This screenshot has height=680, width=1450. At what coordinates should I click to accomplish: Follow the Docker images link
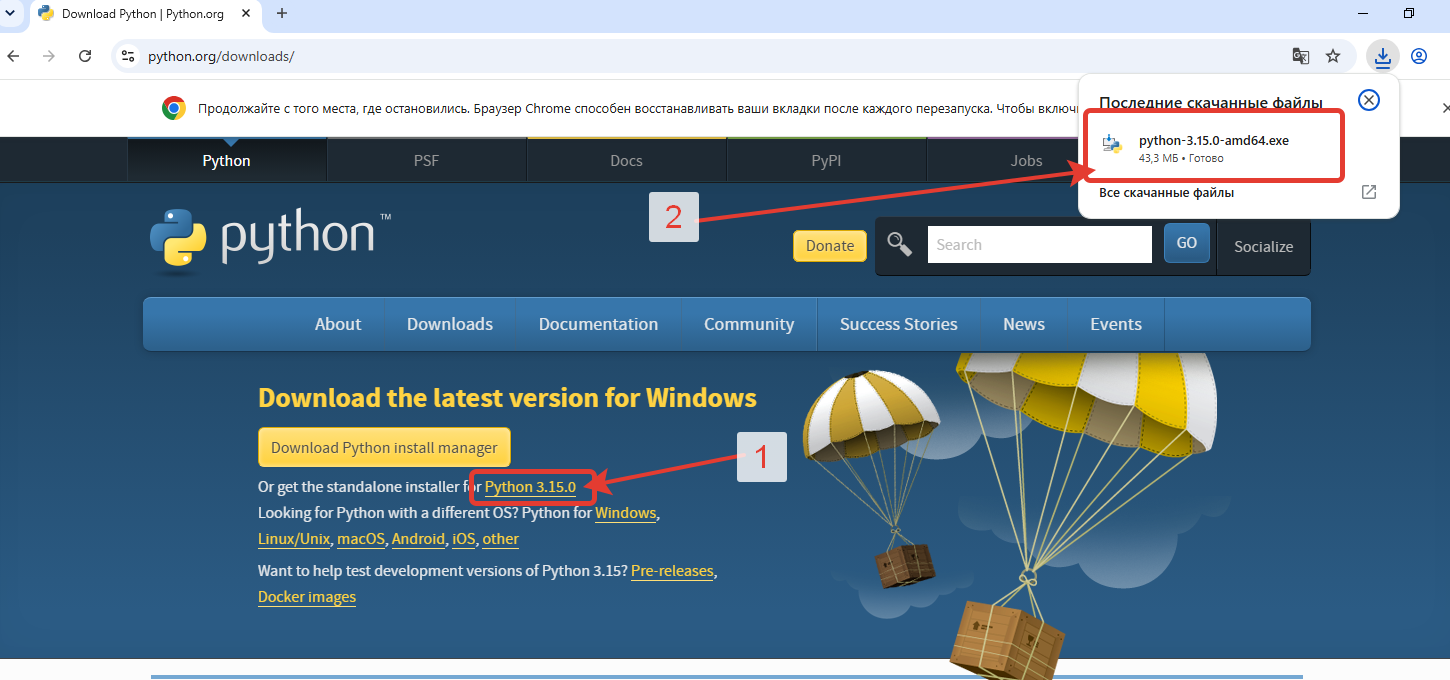point(307,597)
